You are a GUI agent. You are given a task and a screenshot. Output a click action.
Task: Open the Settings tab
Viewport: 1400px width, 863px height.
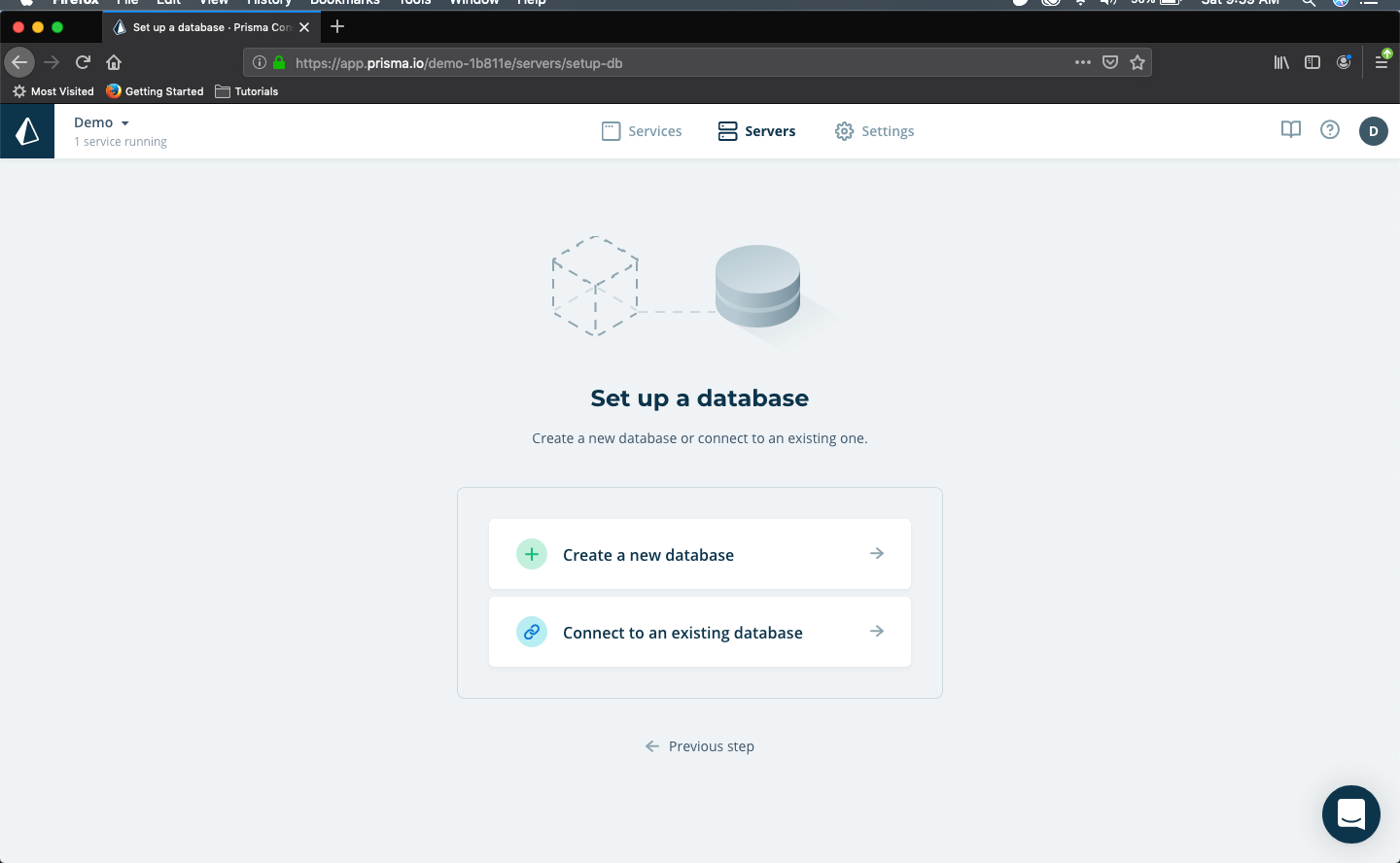[x=874, y=131]
